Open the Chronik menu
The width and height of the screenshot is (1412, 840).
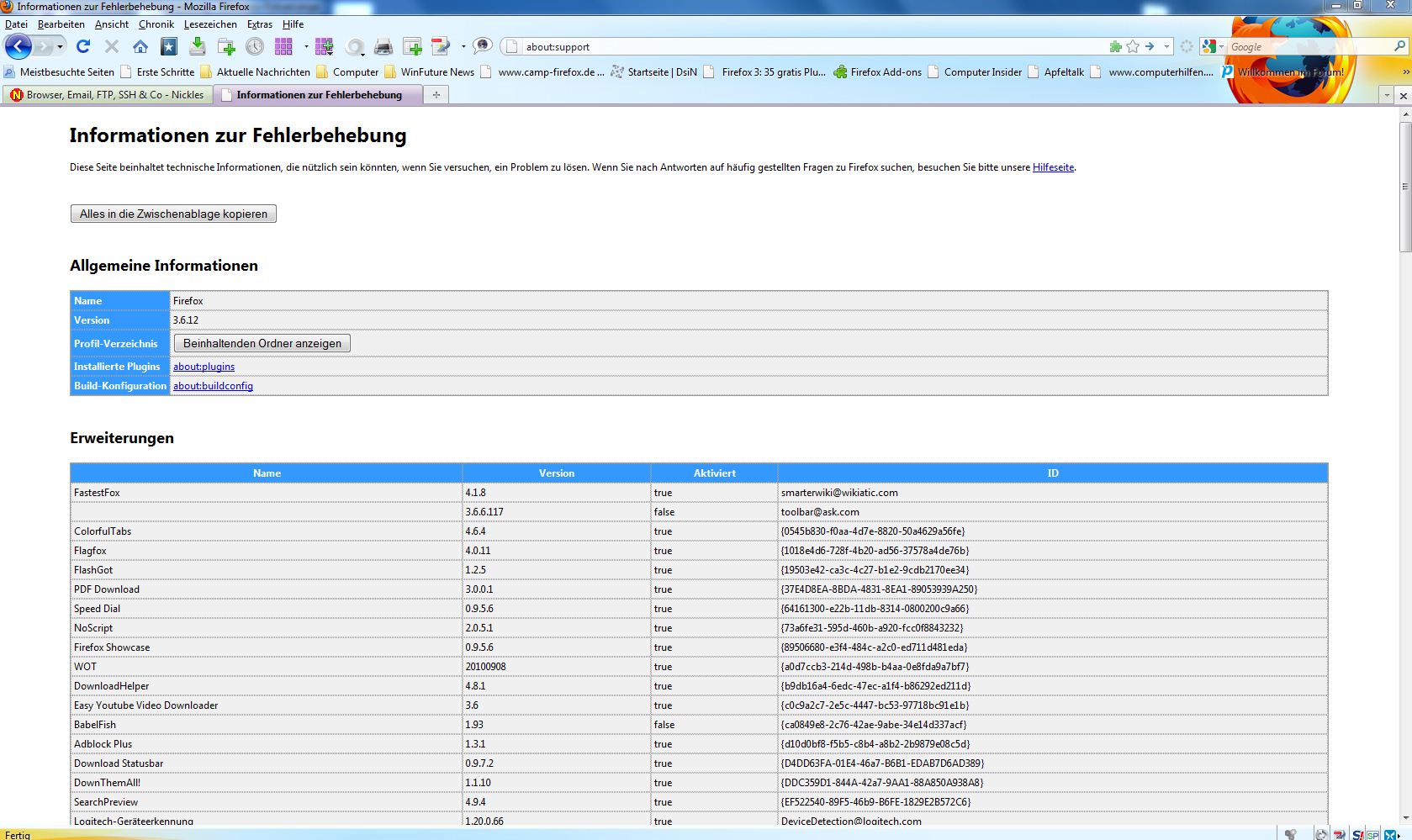156,24
